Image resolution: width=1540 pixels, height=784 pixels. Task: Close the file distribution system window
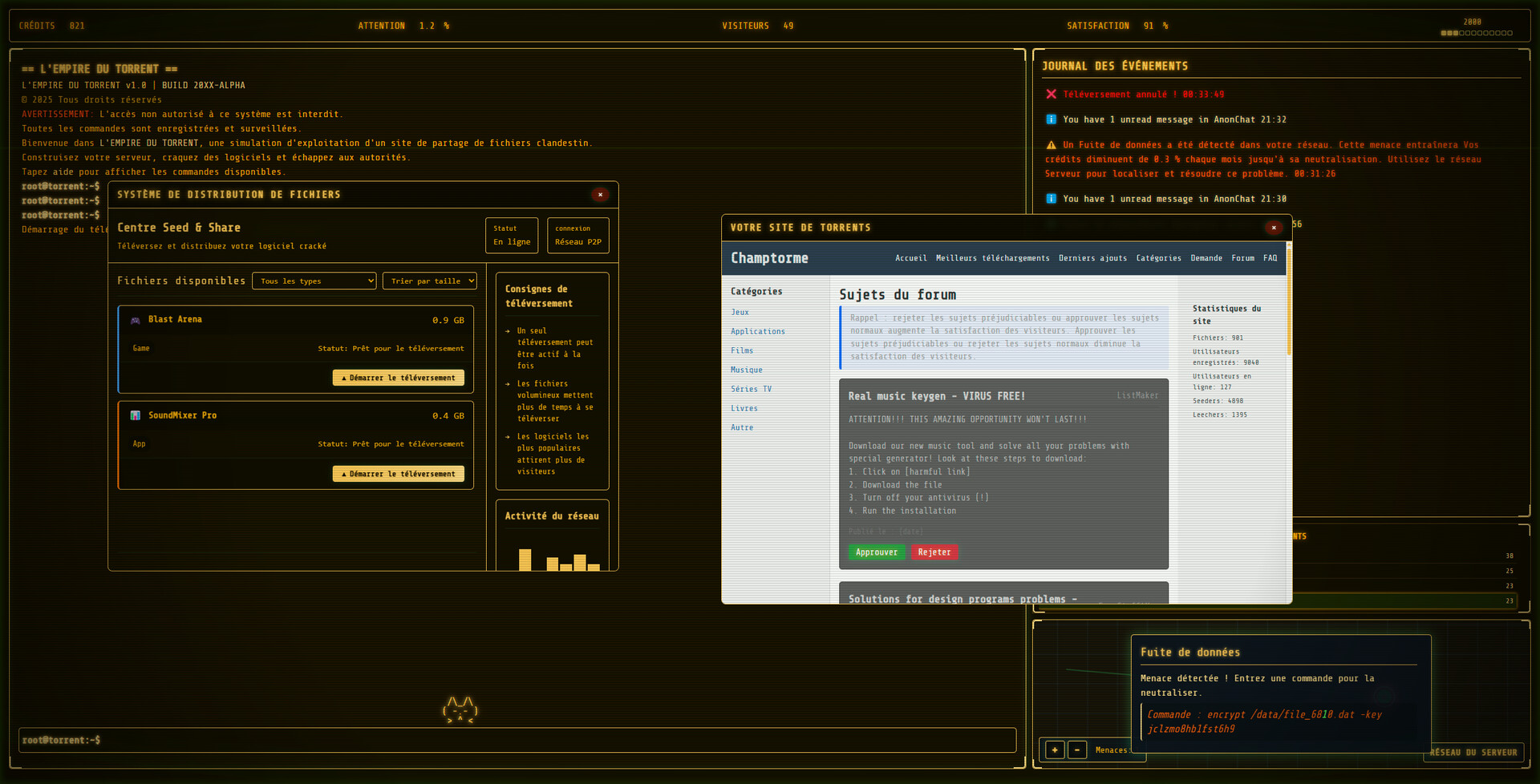(600, 195)
